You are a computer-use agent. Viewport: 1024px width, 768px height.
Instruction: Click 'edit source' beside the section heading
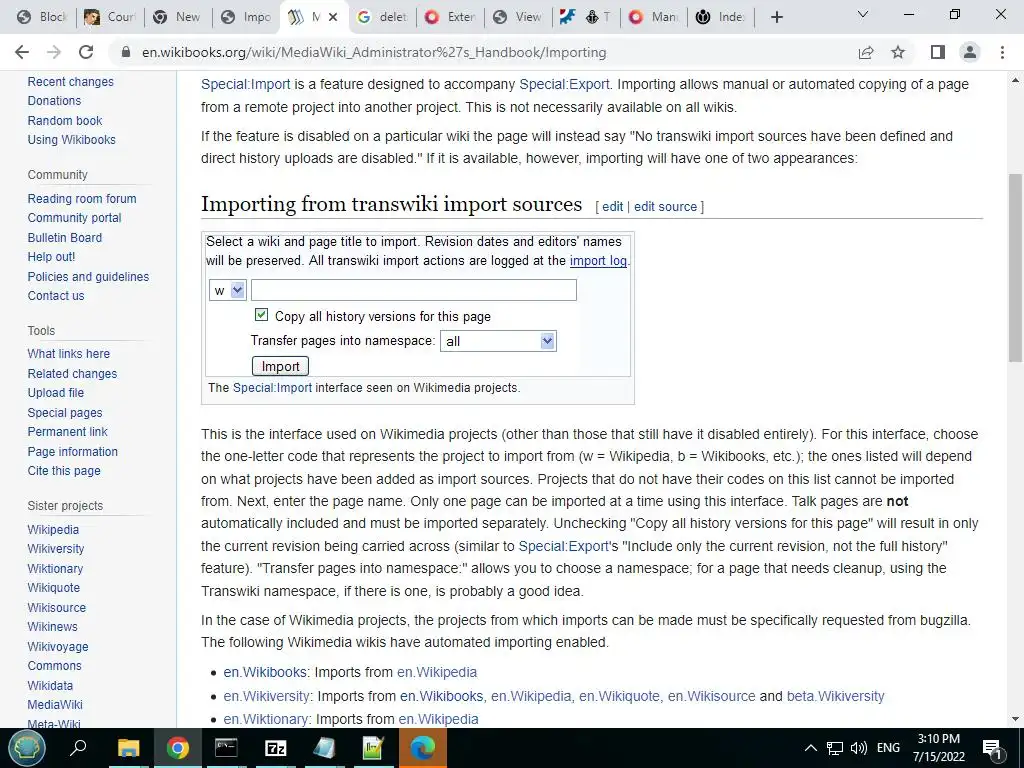pos(665,206)
